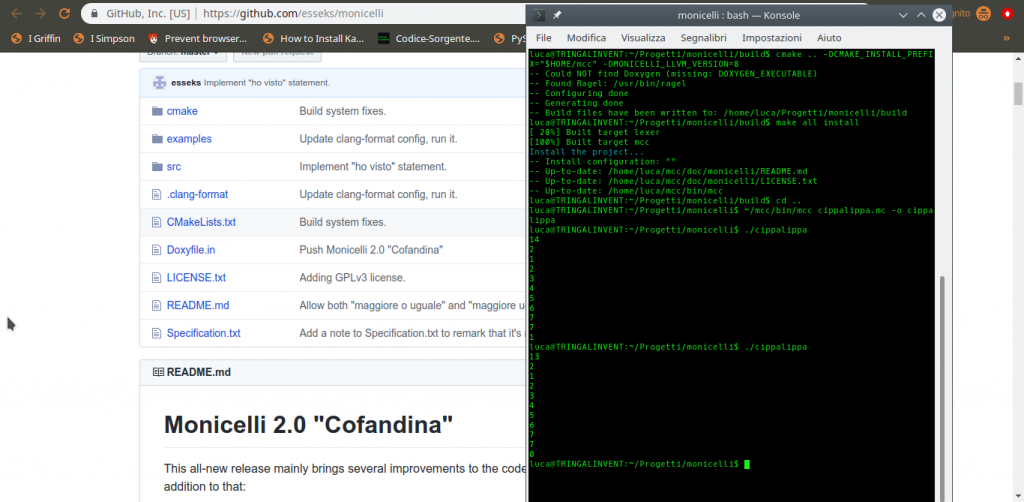Open the Branch: master dropdown
Viewport: 1024px width, 502px height.
tap(183, 53)
